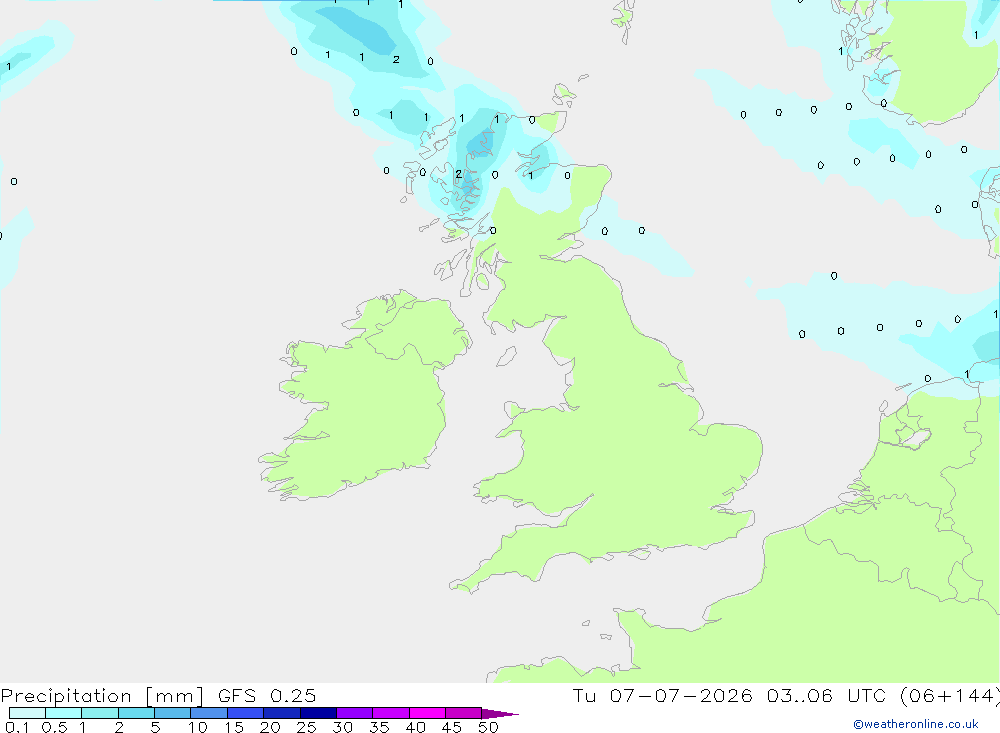
Task: Click the 'GFS 0.25' model label
Action: [267, 695]
